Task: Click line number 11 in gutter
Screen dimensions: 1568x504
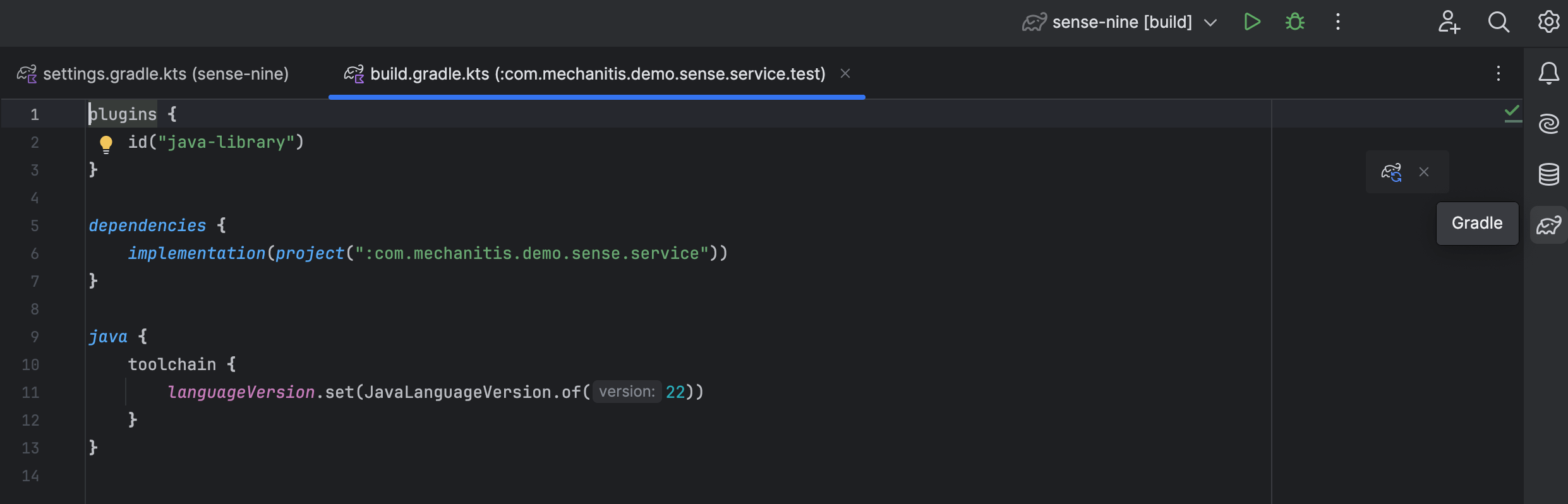Action: (x=30, y=392)
